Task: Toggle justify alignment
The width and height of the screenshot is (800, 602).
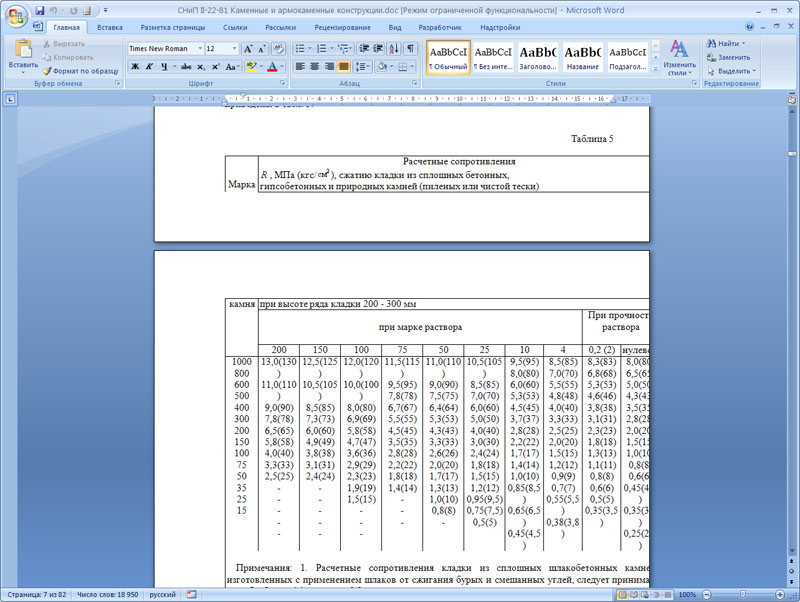Action: (x=343, y=66)
